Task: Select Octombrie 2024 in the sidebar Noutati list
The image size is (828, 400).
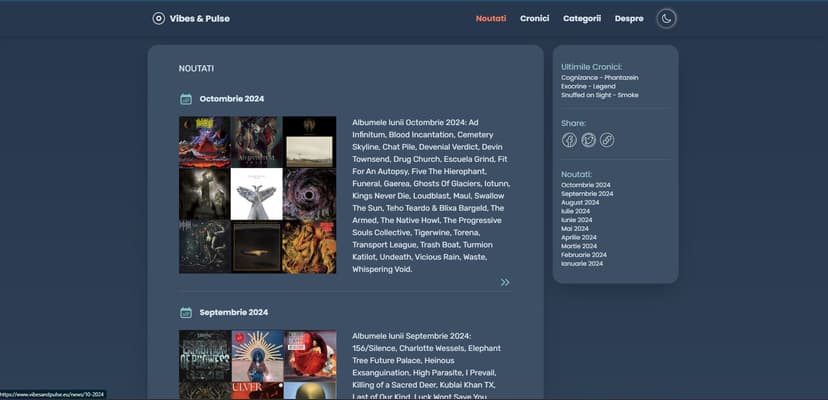Action: click(586, 185)
